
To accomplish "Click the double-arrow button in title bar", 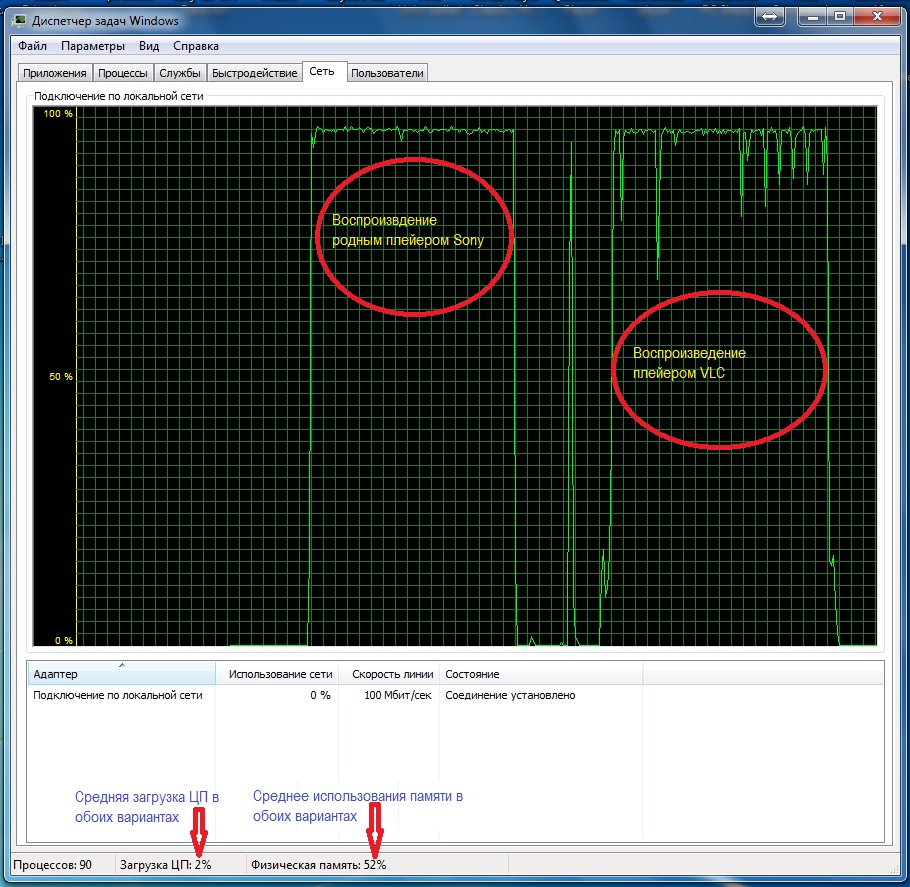I will point(770,17).
